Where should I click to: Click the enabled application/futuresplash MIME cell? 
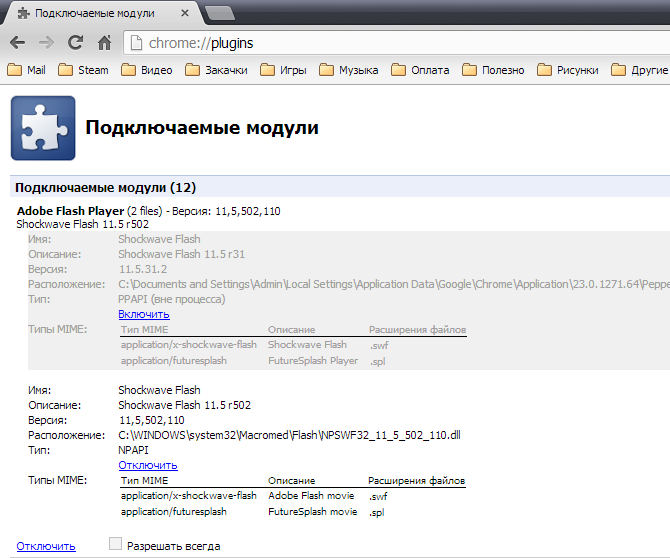click(x=173, y=511)
